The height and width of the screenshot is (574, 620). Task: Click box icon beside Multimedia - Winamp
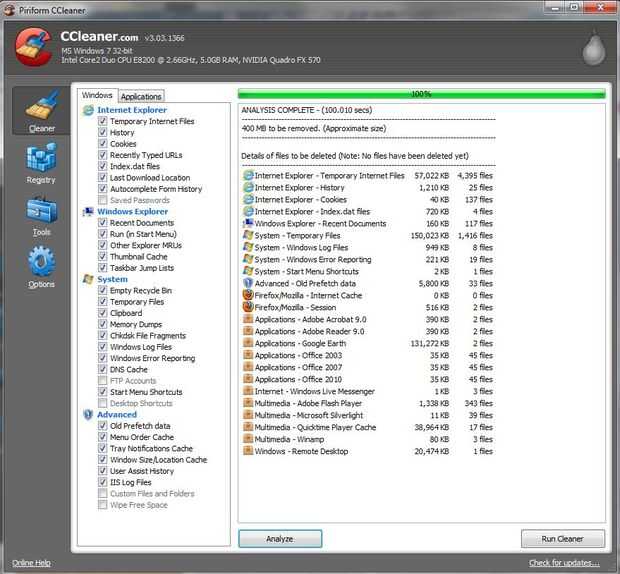(248, 439)
